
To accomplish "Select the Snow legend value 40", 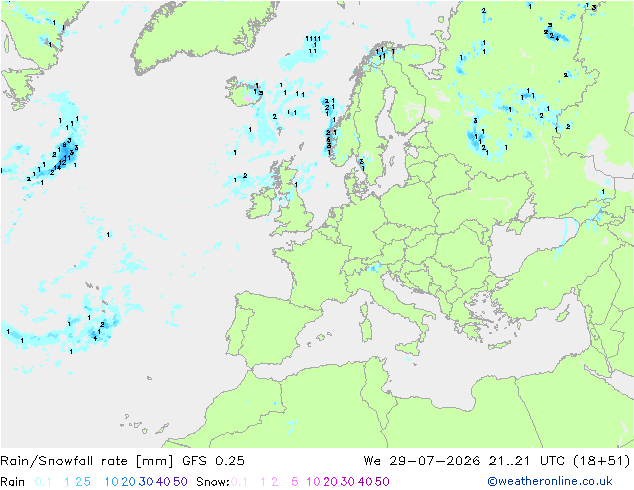I will [365, 482].
